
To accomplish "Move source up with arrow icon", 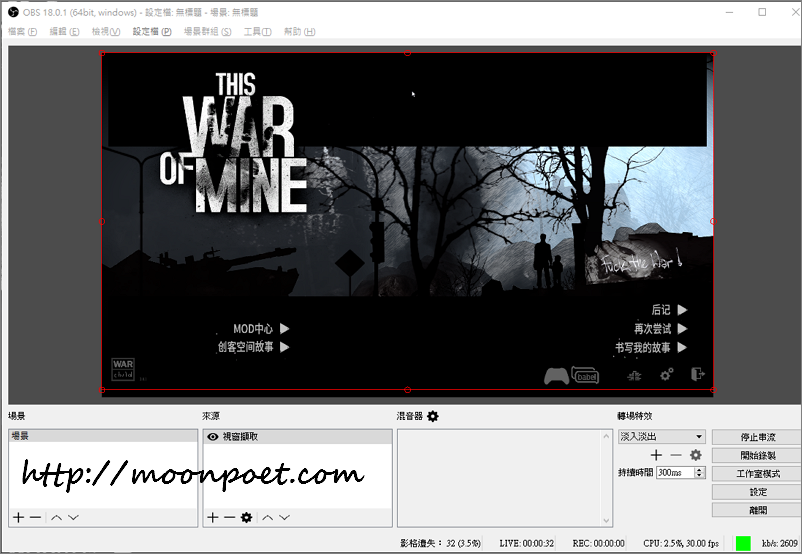I will click(x=268, y=518).
